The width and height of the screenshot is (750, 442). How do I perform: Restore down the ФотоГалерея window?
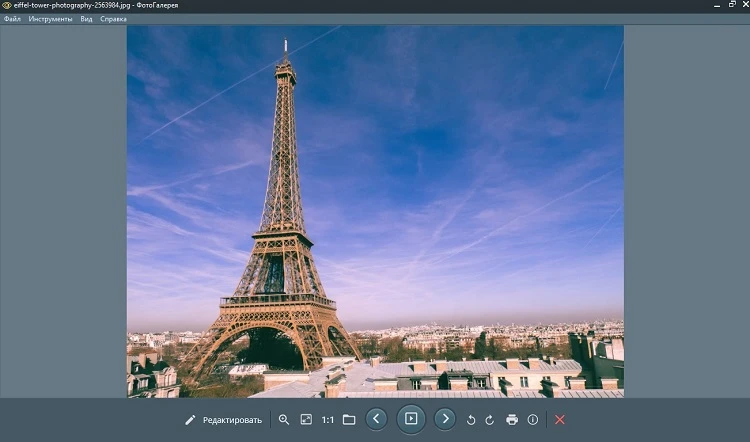[732, 5]
